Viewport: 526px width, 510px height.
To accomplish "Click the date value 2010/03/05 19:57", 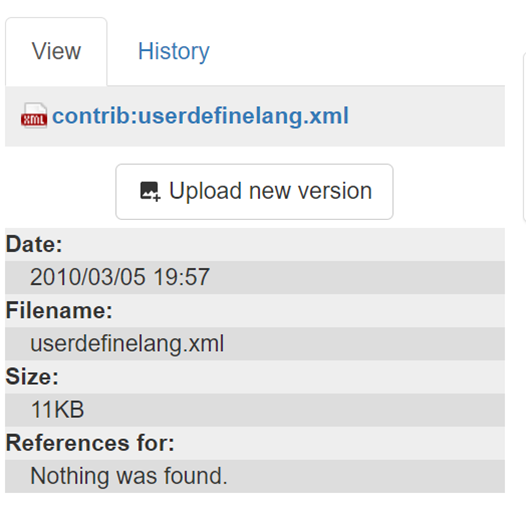I will pyautogui.click(x=120, y=277).
